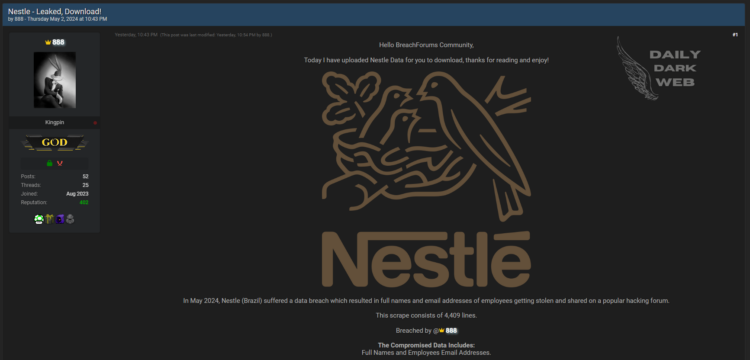The image size is (750, 360).
Task: Click the red offline status dot beside Kingpin
Action: 95,123
